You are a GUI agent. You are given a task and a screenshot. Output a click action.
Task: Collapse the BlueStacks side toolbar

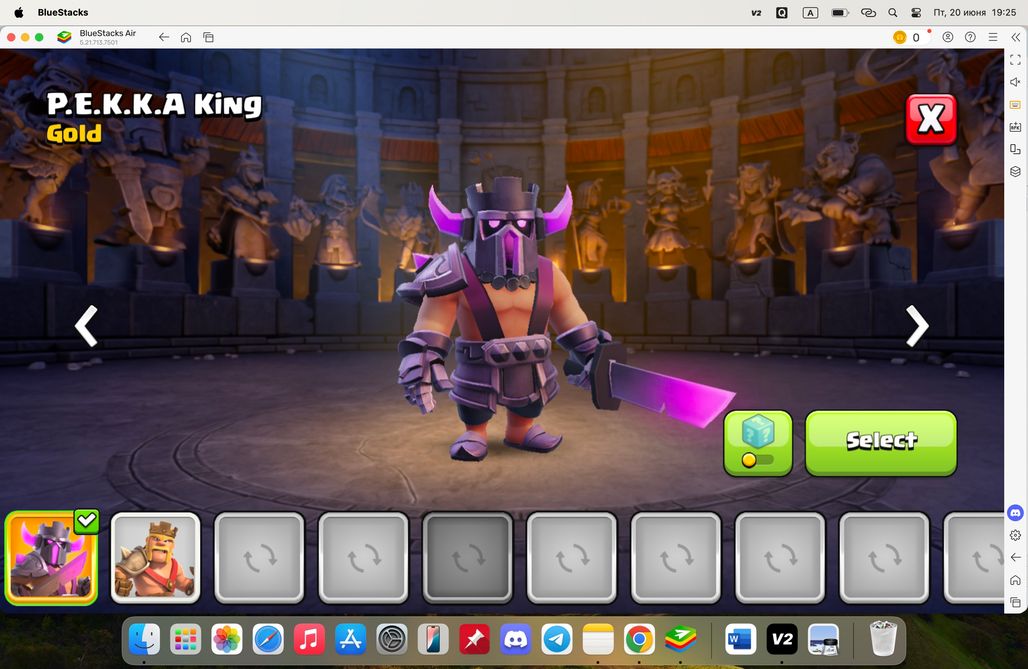click(1016, 37)
